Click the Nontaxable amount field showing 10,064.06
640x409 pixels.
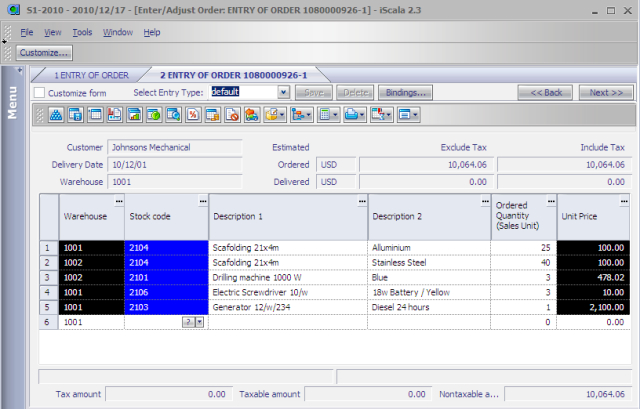(568, 394)
